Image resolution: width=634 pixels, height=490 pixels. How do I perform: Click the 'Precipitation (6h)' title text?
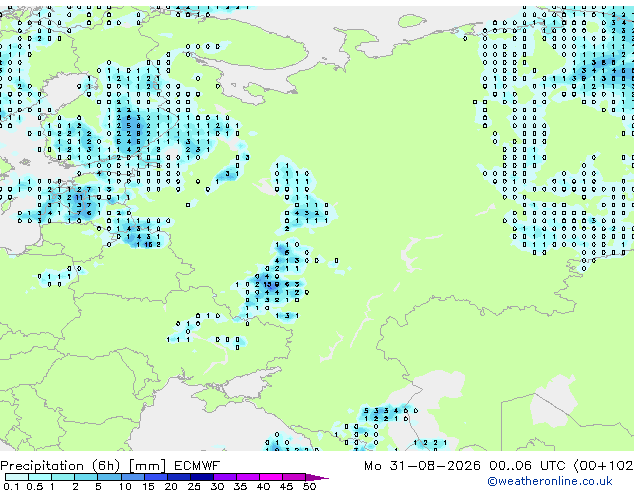tap(60, 466)
